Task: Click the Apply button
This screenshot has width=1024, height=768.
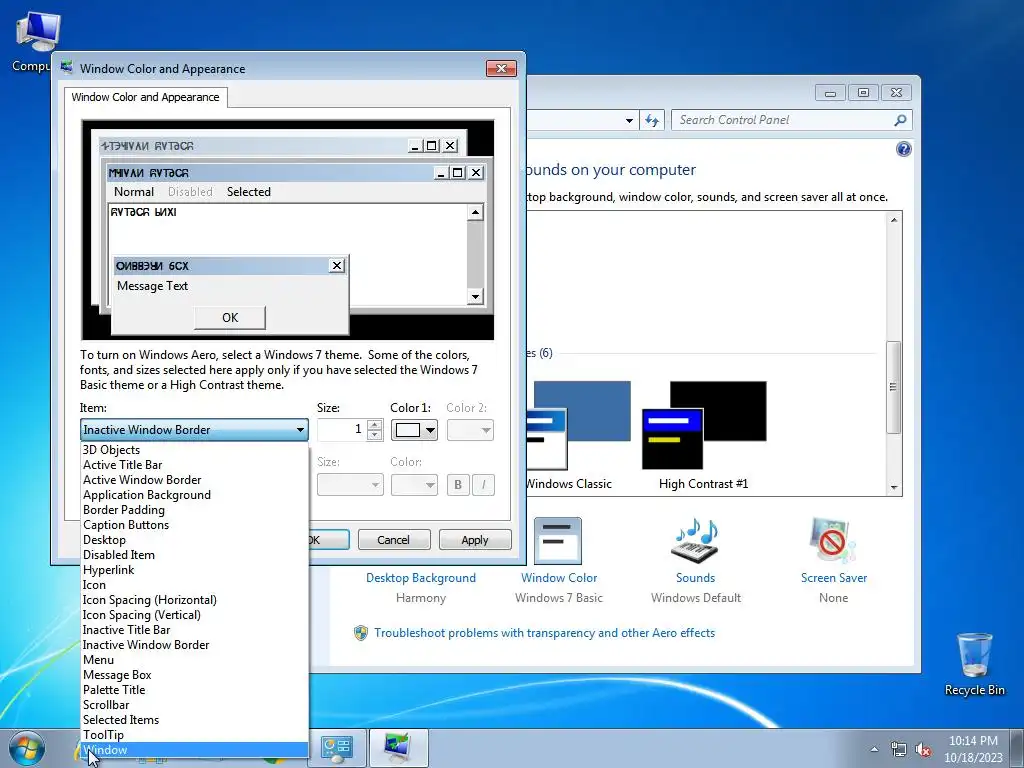Action: pos(475,540)
